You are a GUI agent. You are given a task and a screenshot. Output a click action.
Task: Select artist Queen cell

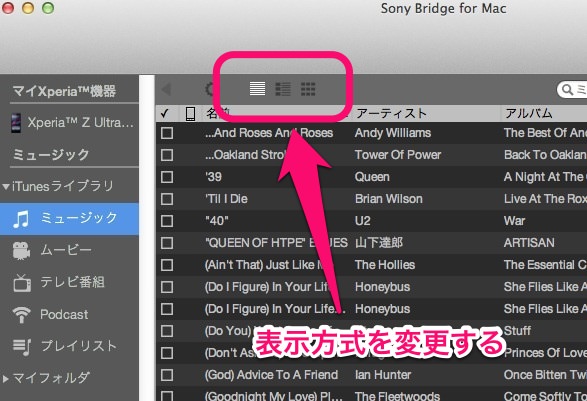click(372, 177)
